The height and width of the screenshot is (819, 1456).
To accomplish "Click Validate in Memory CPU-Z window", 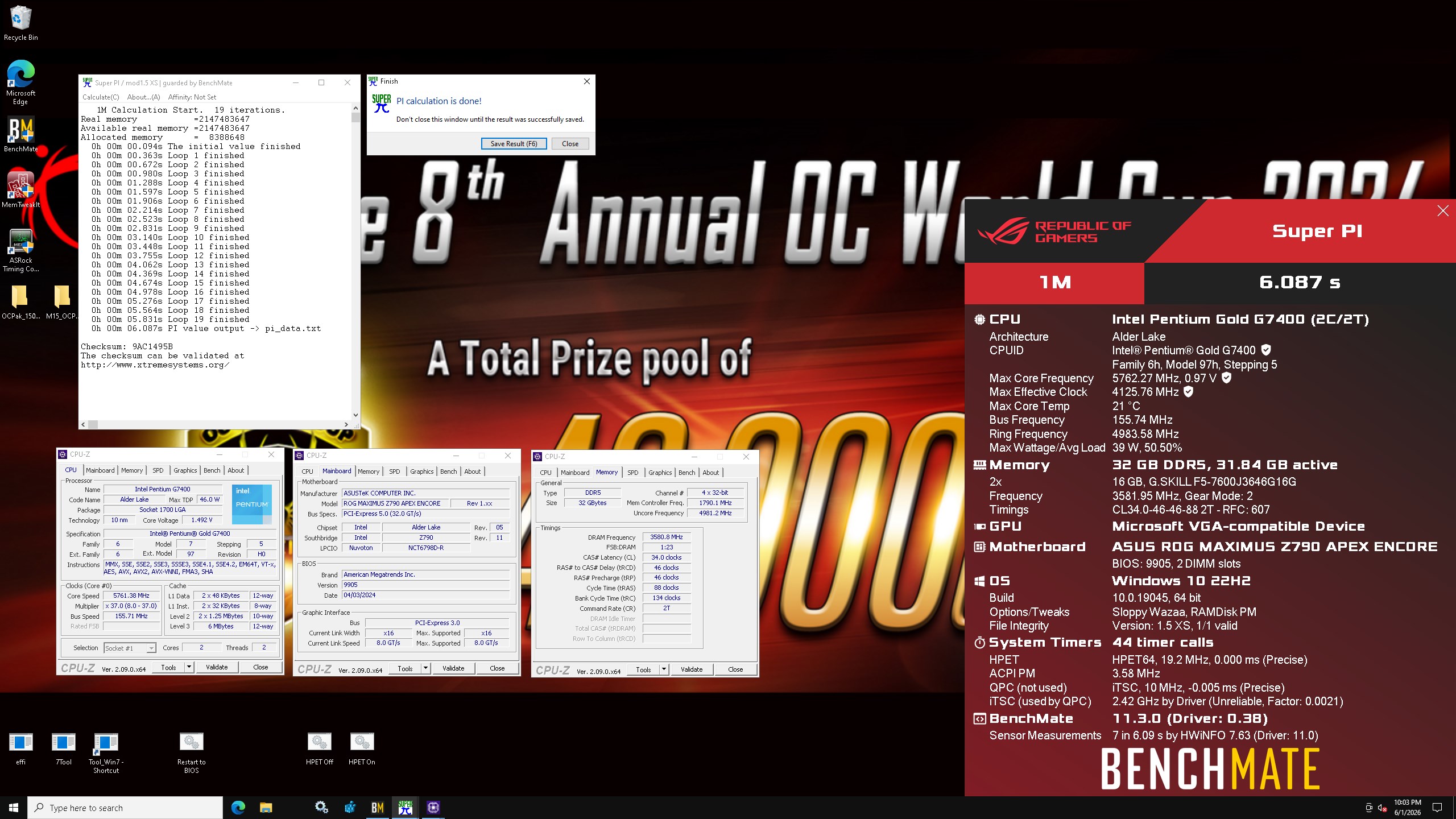I will (x=692, y=669).
